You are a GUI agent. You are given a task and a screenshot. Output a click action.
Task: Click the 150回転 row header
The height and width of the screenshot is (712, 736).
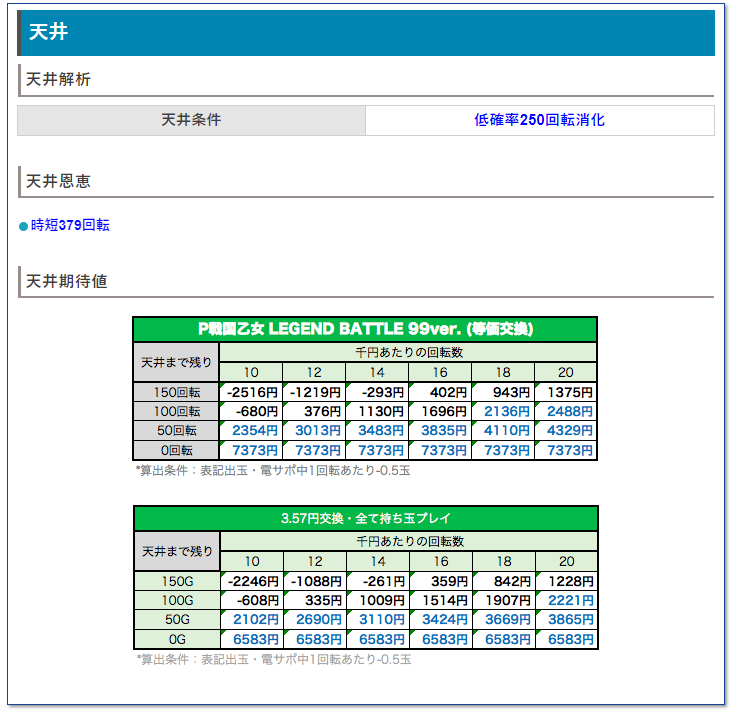point(176,392)
